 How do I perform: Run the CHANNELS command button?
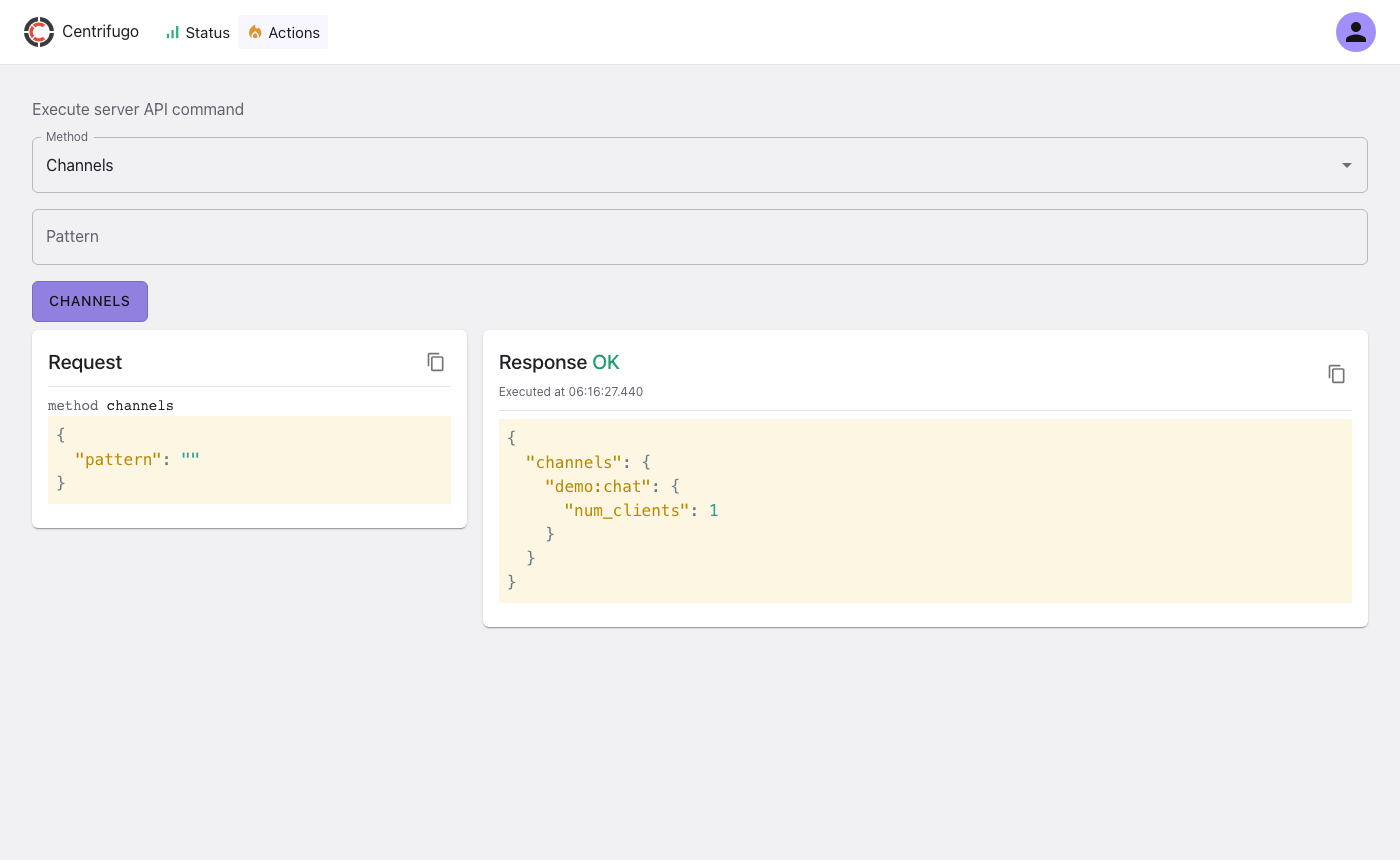90,301
